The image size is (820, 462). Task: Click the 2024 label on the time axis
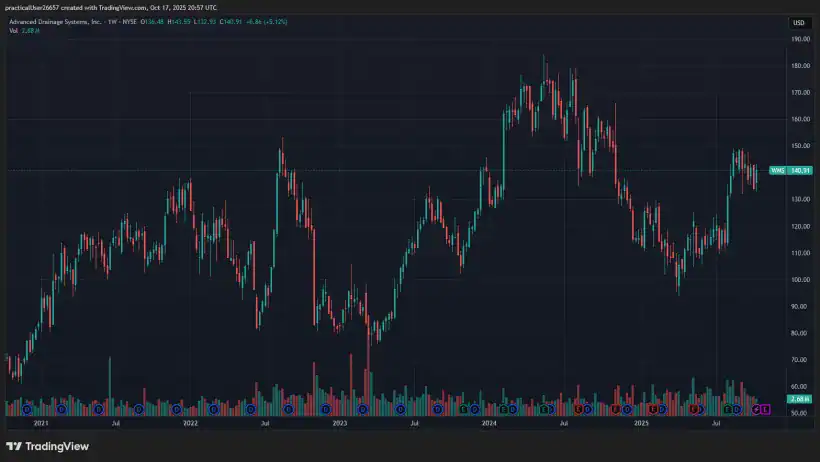tap(489, 424)
